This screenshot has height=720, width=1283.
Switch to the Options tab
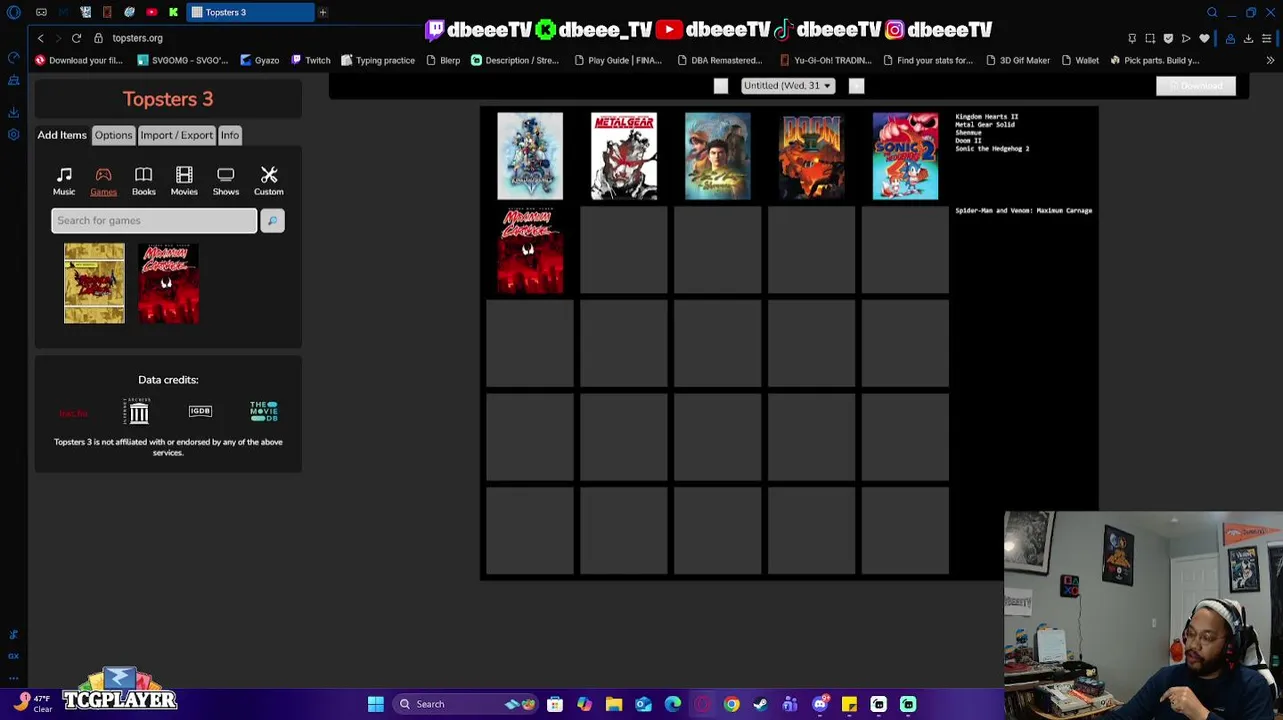click(113, 135)
